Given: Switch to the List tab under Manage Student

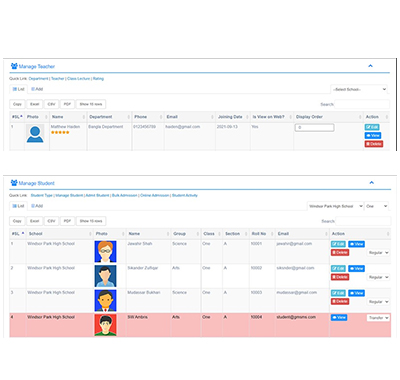Looking at the screenshot, I should (x=18, y=206).
